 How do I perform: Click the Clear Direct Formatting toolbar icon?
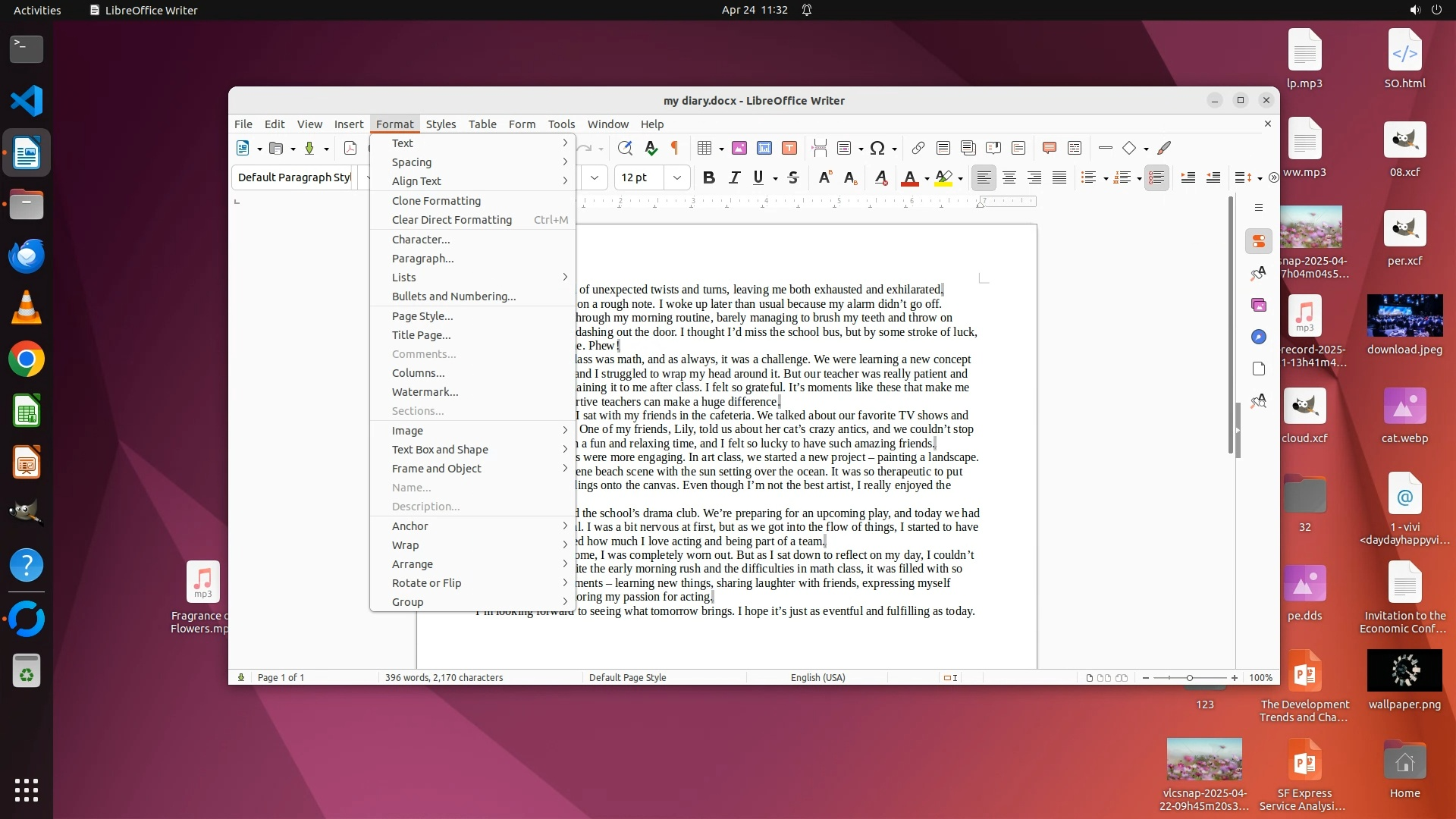pyautogui.click(x=880, y=177)
